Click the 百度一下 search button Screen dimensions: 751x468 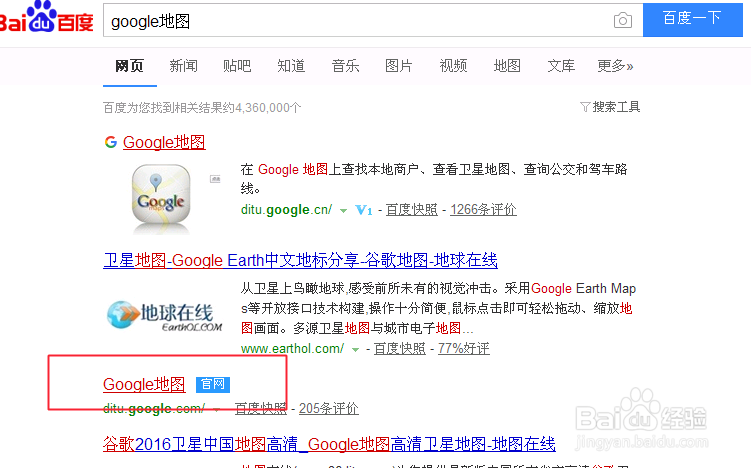tap(693, 20)
